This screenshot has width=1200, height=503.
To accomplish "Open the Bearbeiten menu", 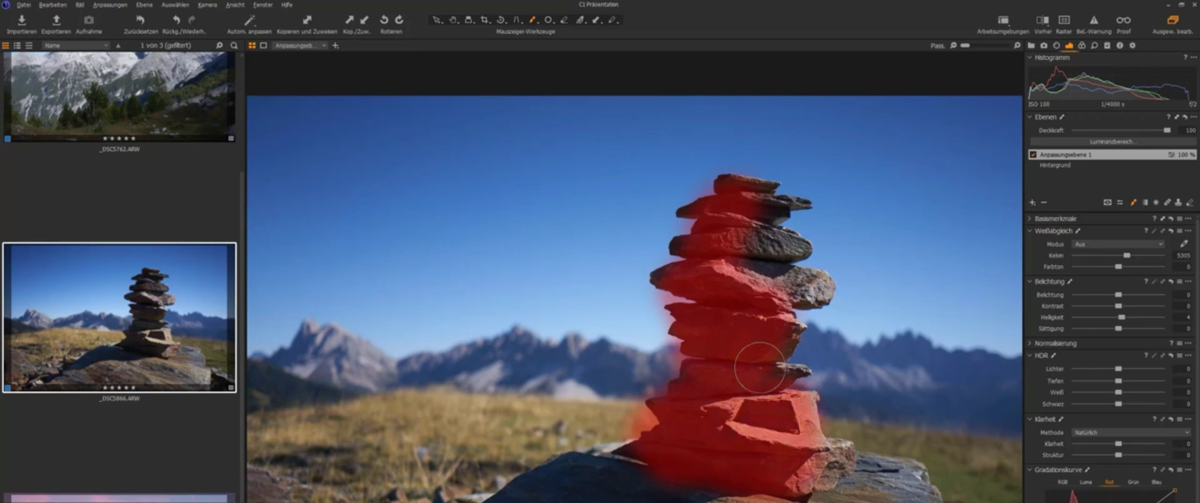I will [52, 4].
